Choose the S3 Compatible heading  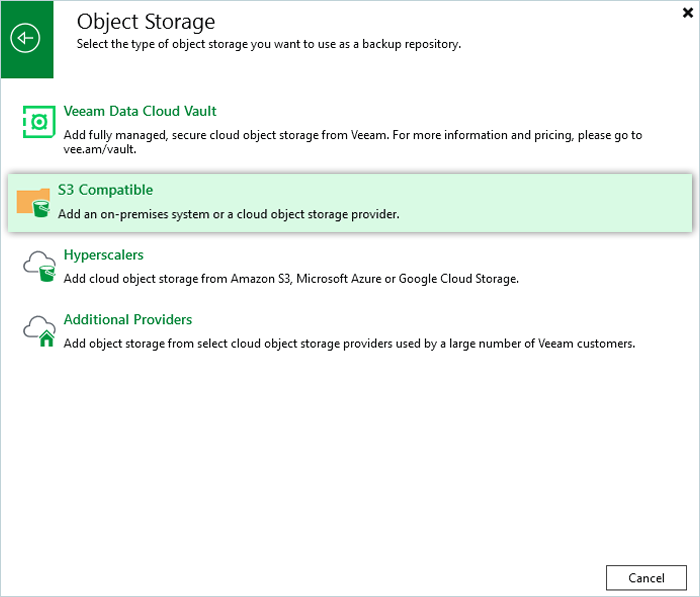point(105,190)
